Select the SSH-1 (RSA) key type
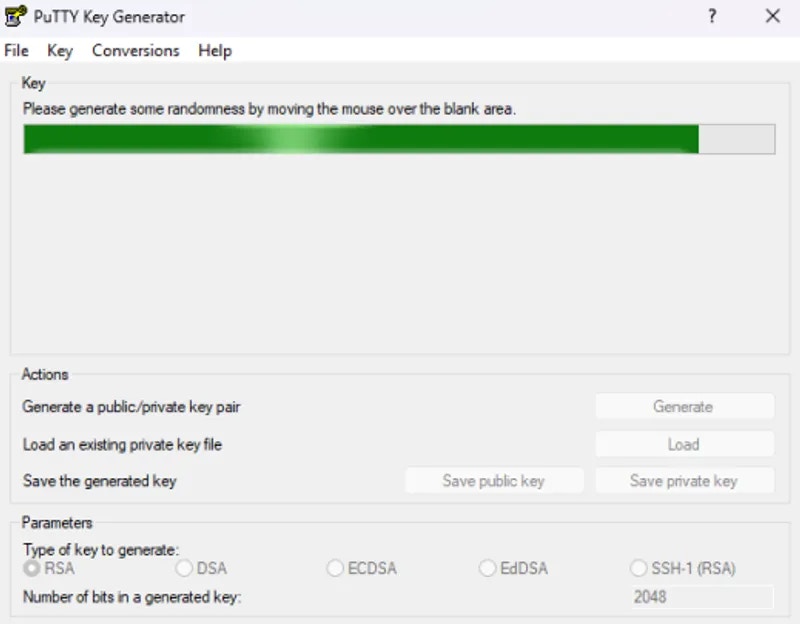The width and height of the screenshot is (800, 624). (638, 567)
